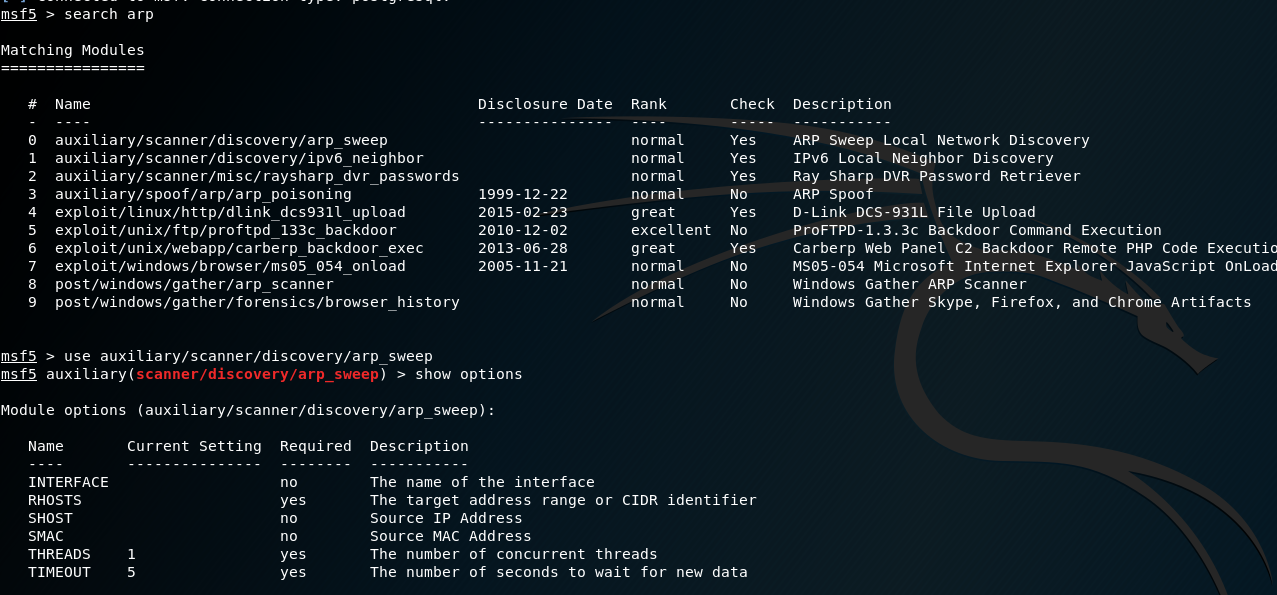Screen dimensions: 1277x595
Task: Click exploit/unix/webapp/carberp_backdoor_exec module name
Action: [239, 248]
